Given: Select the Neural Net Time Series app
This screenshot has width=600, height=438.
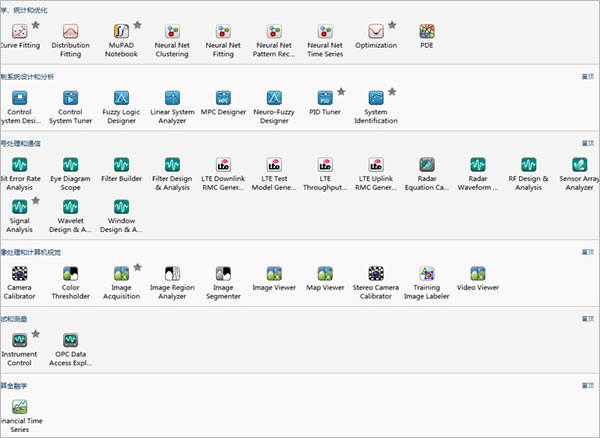Looking at the screenshot, I should [x=325, y=30].
